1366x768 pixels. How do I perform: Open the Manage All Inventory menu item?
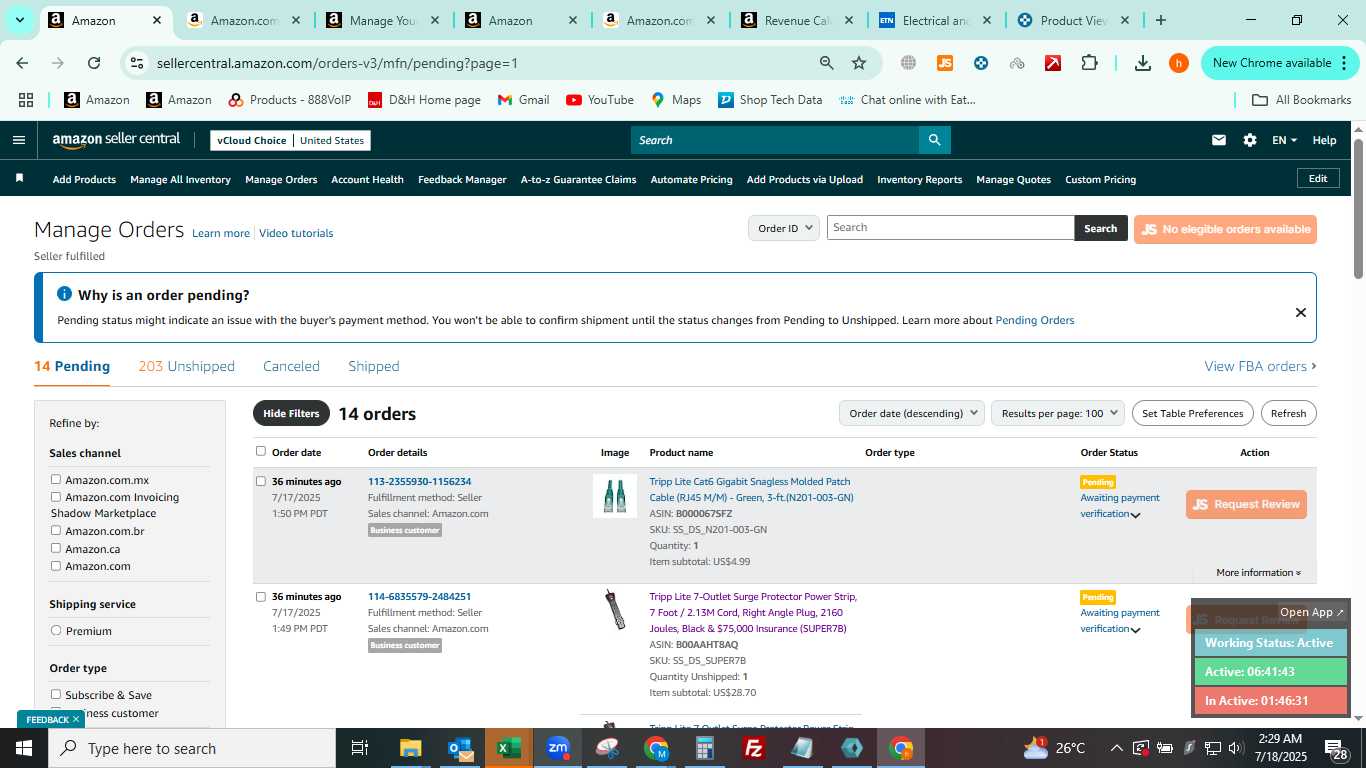180,179
